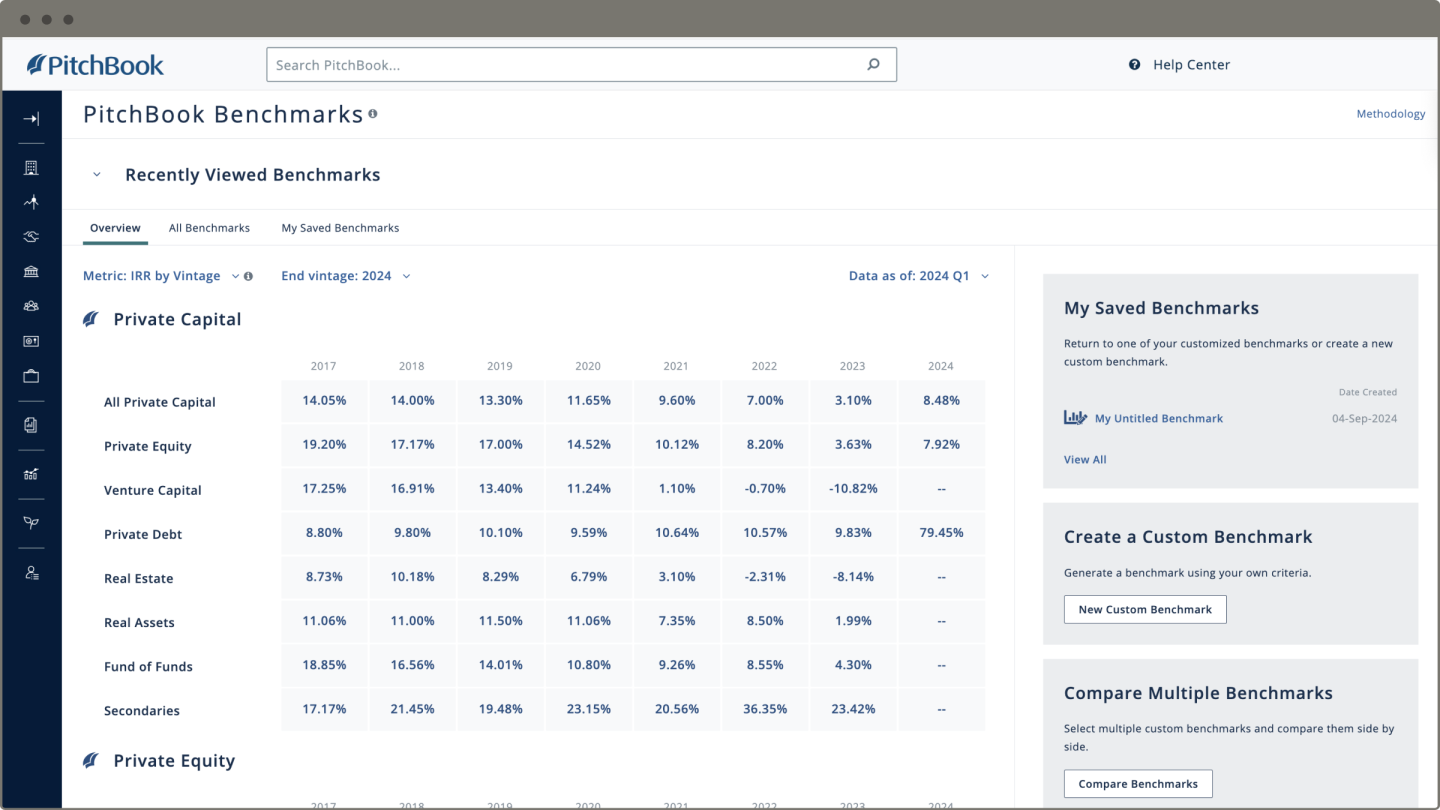
Task: Click All Private Capital 2017 value 14.05%
Action: (324, 400)
